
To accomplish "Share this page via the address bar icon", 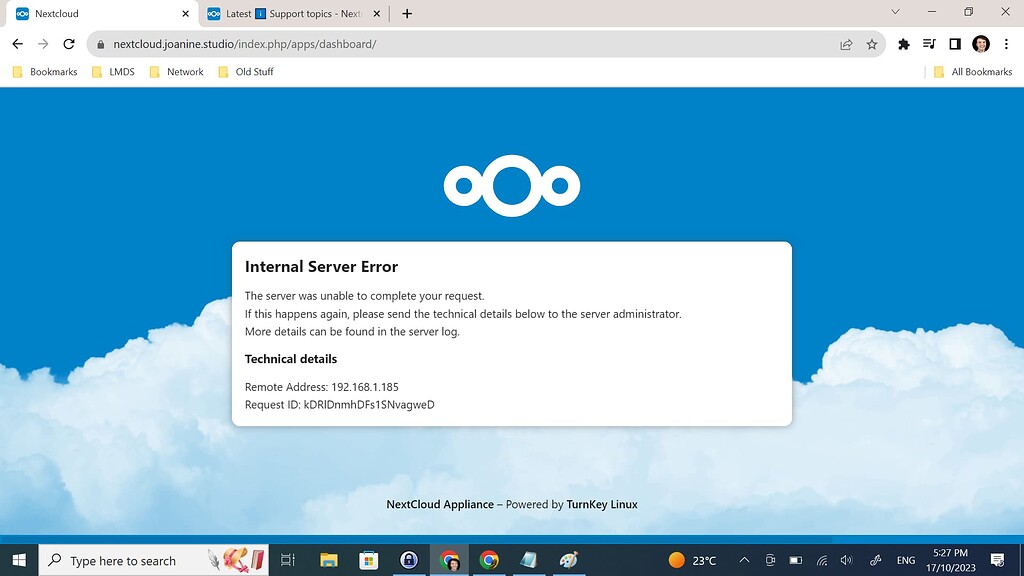I will [846, 44].
